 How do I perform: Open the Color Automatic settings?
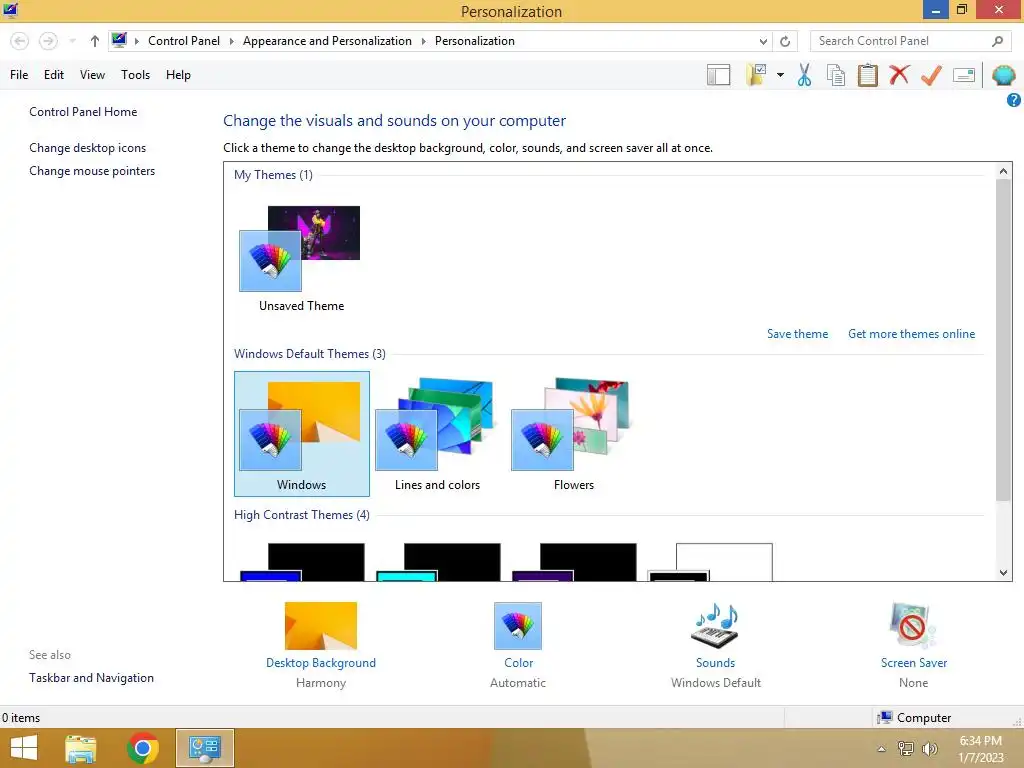click(518, 645)
